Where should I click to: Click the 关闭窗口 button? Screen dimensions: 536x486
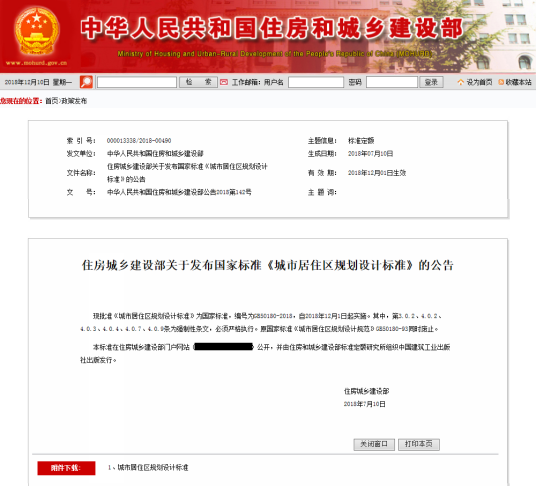(x=374, y=444)
